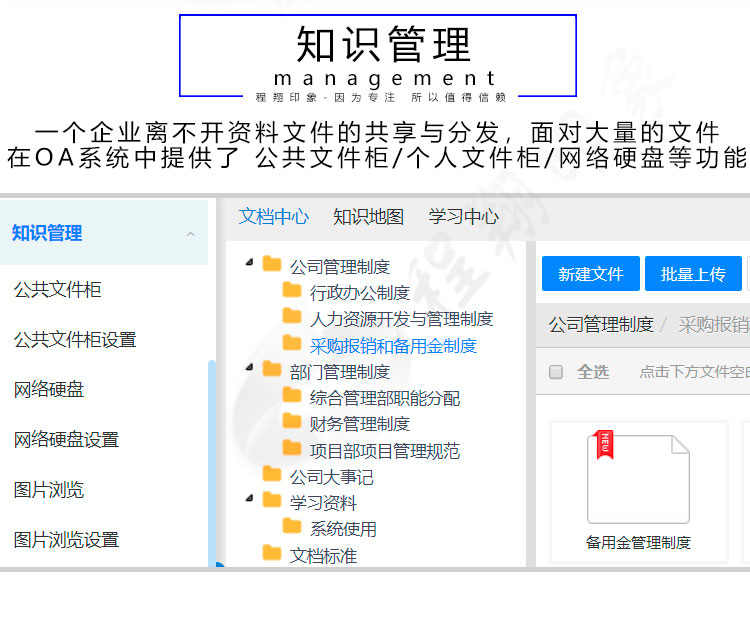Click the 财务管理制度 folder icon

point(292,421)
